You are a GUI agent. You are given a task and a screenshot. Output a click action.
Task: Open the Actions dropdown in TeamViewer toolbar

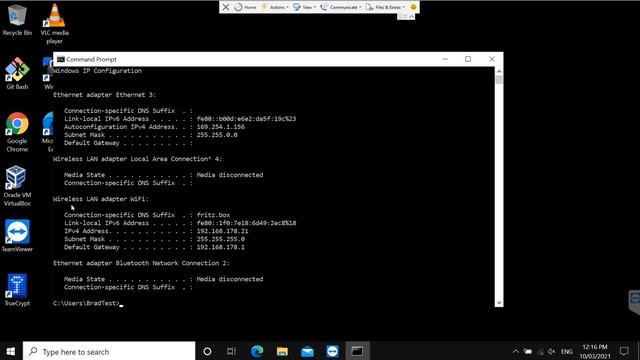(275, 7)
